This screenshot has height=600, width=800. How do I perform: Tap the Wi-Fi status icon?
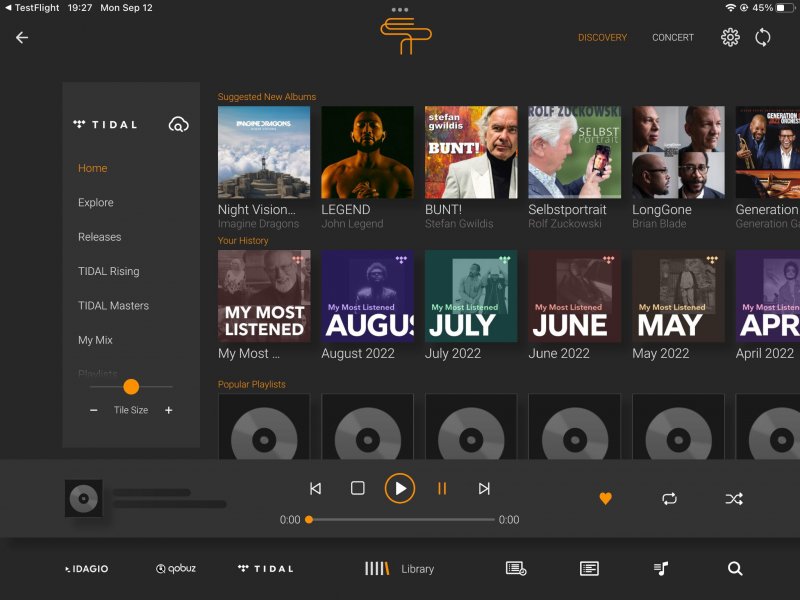(x=731, y=8)
